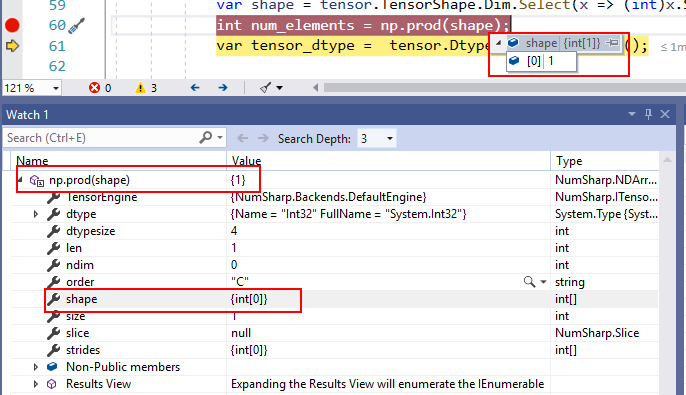Click the horizontal scrollbar left arrow in editor
The width and height of the screenshot is (686, 395).
pos(315,87)
